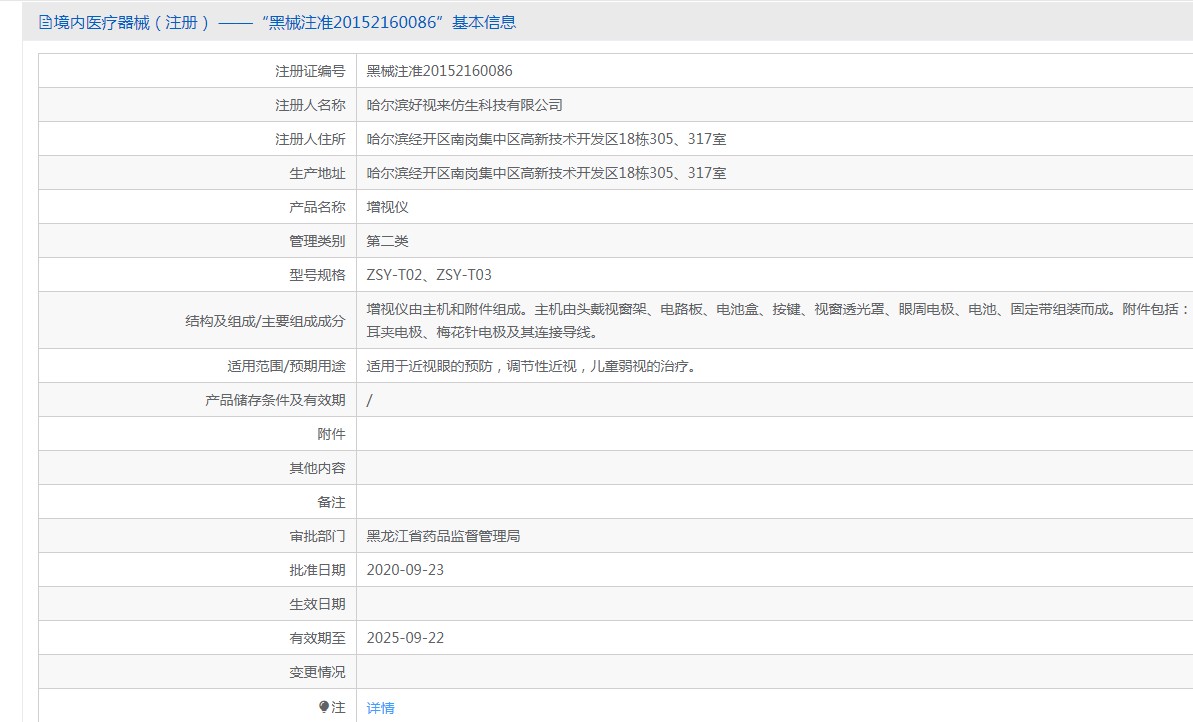Click registrant name 哈尔滨好视来仿生科技有限公司

pos(465,105)
